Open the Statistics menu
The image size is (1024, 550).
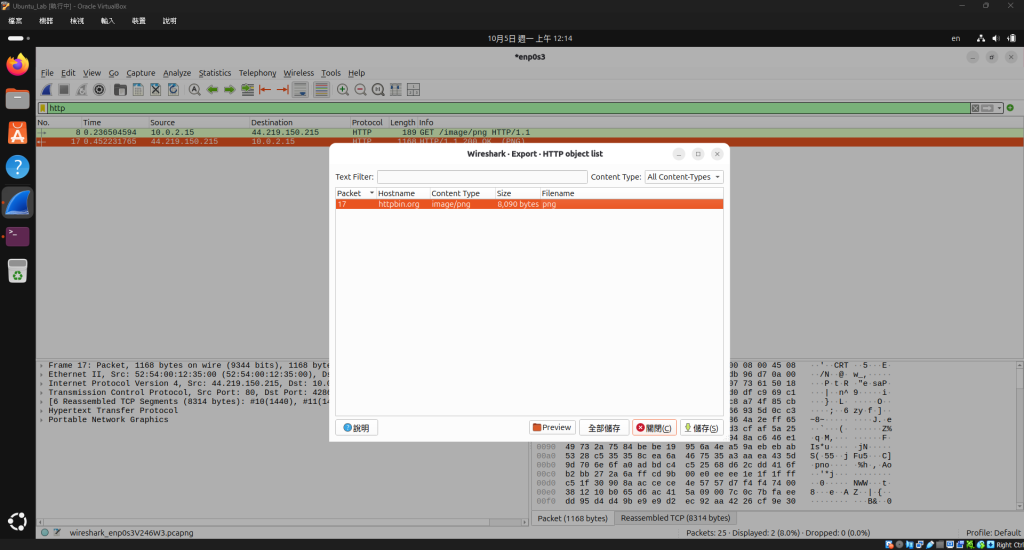(215, 73)
